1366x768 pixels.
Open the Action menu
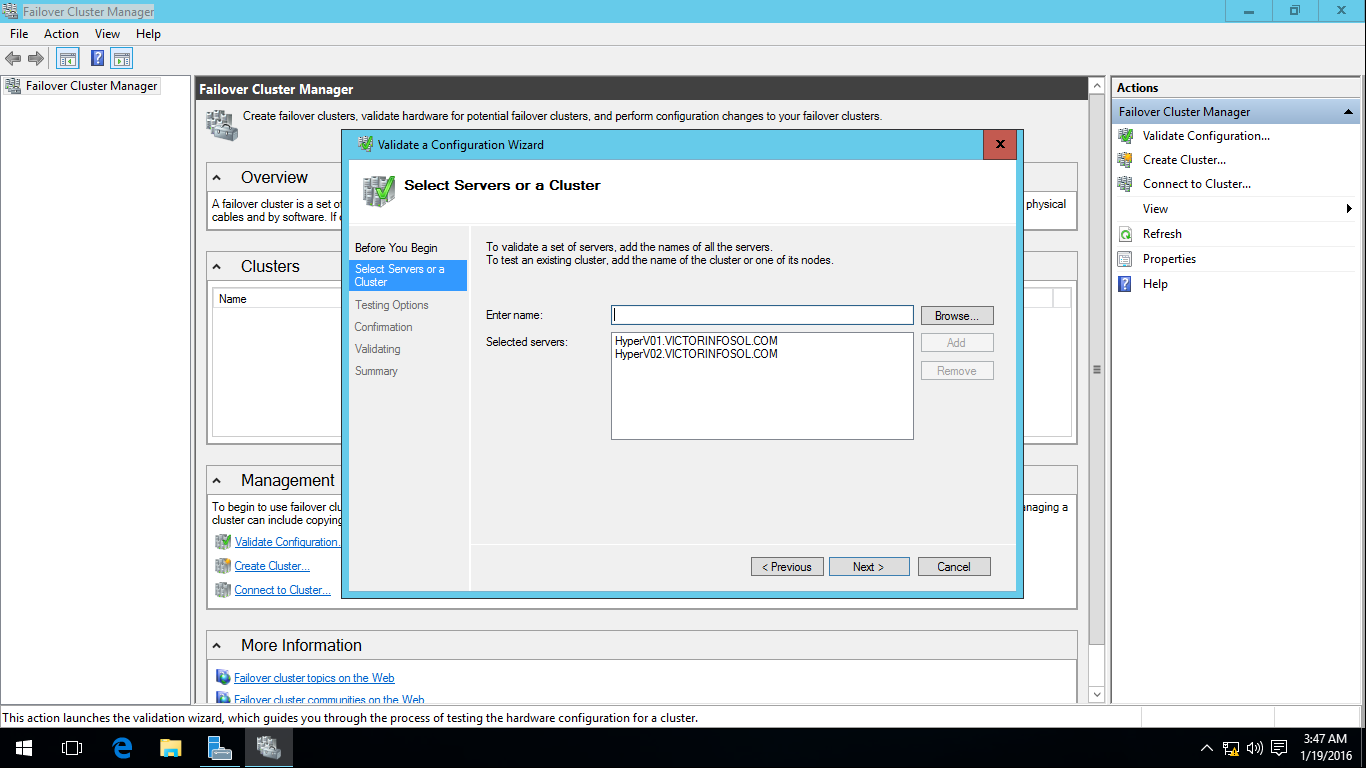[61, 34]
